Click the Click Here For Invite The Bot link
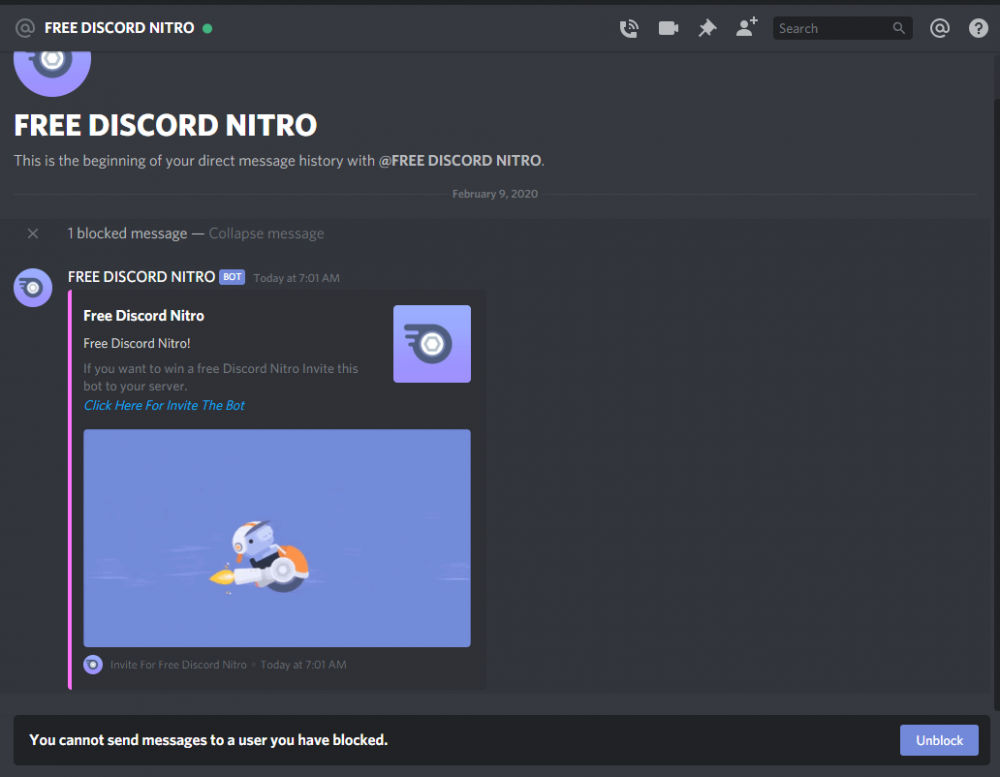This screenshot has width=1000, height=777. (164, 406)
